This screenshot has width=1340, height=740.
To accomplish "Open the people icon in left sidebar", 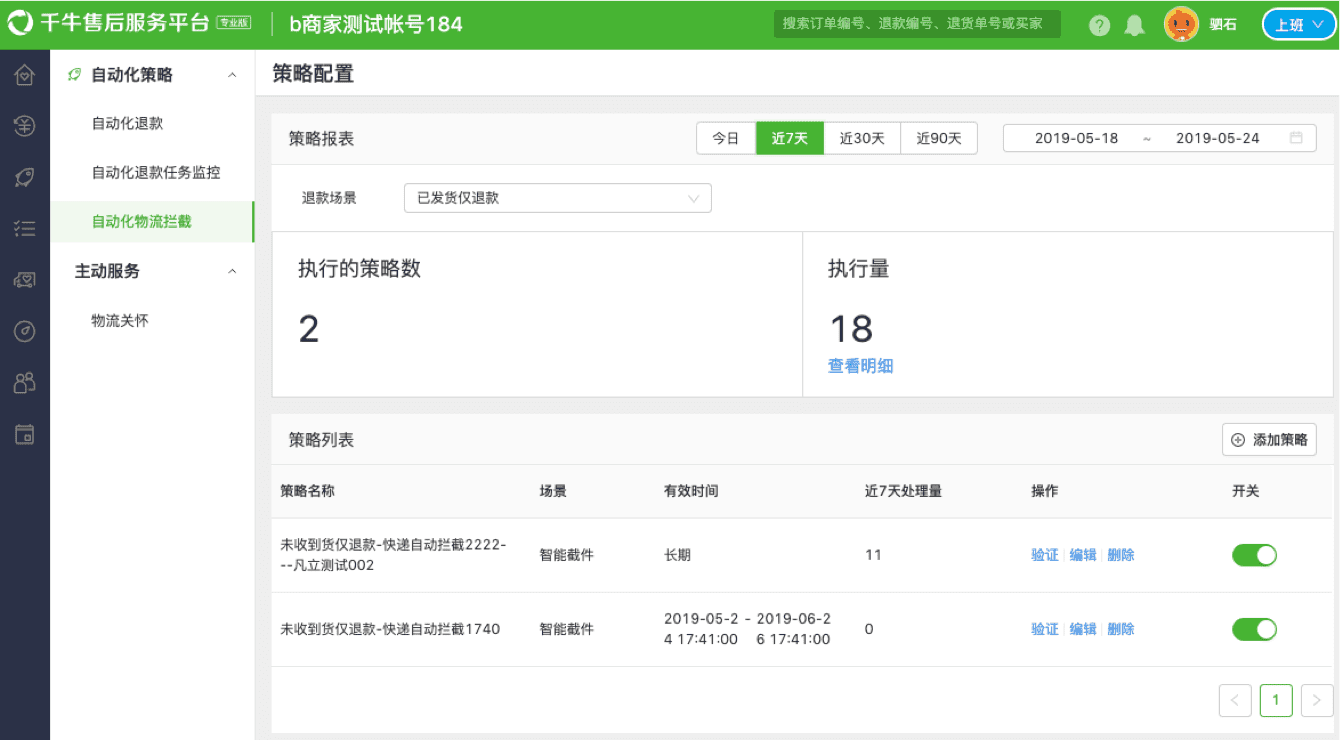I will point(24,382).
